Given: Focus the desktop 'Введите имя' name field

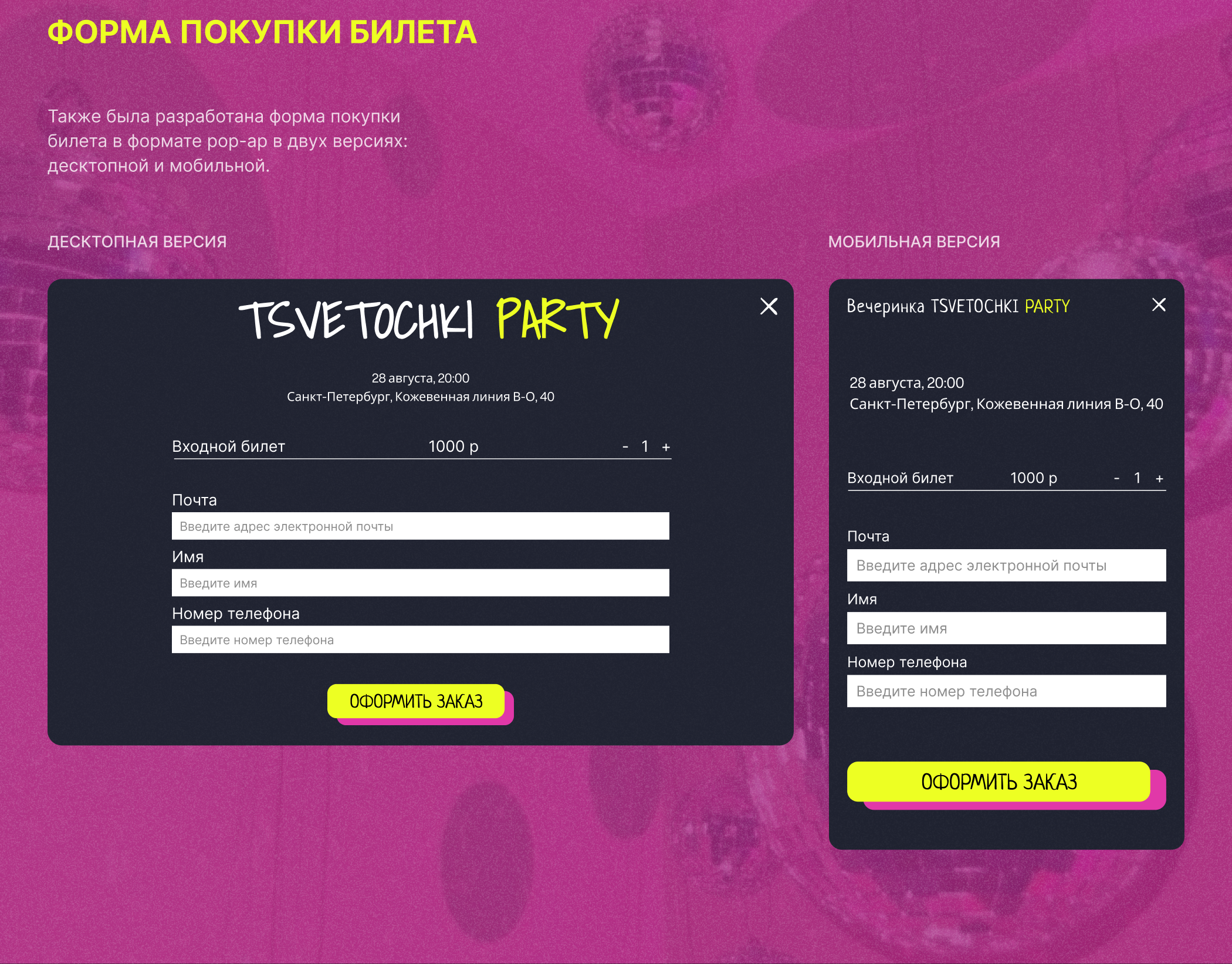Looking at the screenshot, I should click(420, 583).
